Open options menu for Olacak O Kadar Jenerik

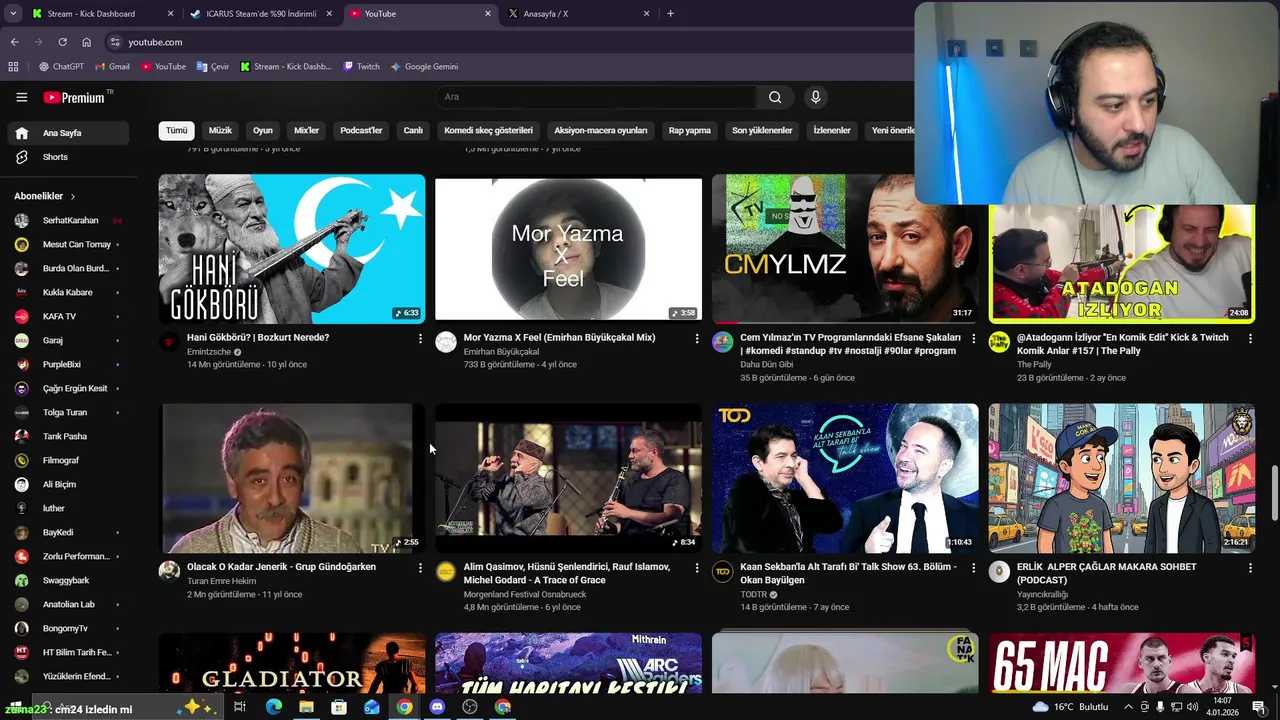click(420, 568)
